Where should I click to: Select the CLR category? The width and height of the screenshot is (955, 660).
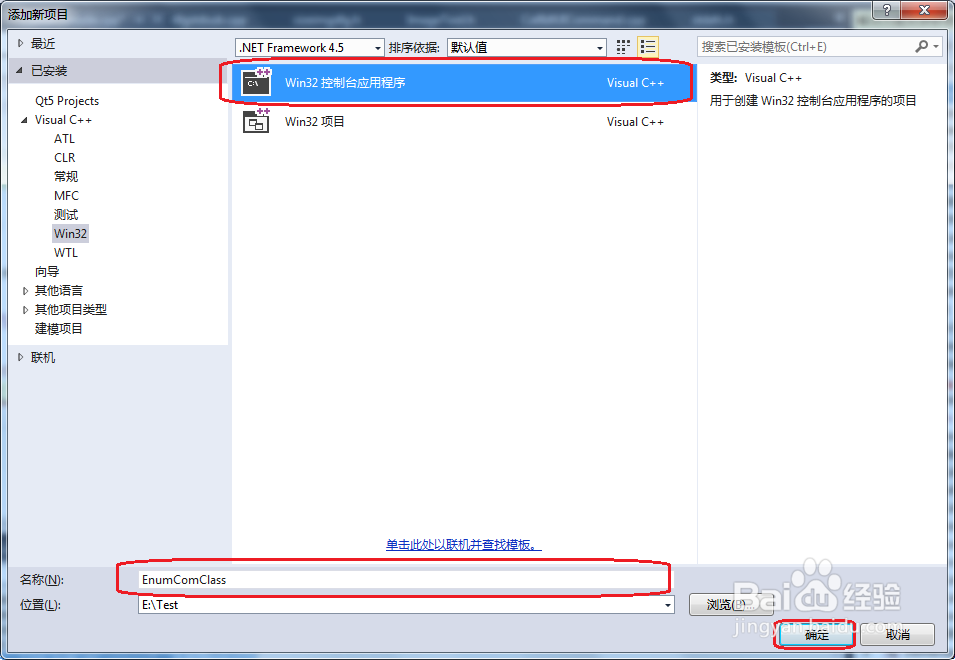65,158
